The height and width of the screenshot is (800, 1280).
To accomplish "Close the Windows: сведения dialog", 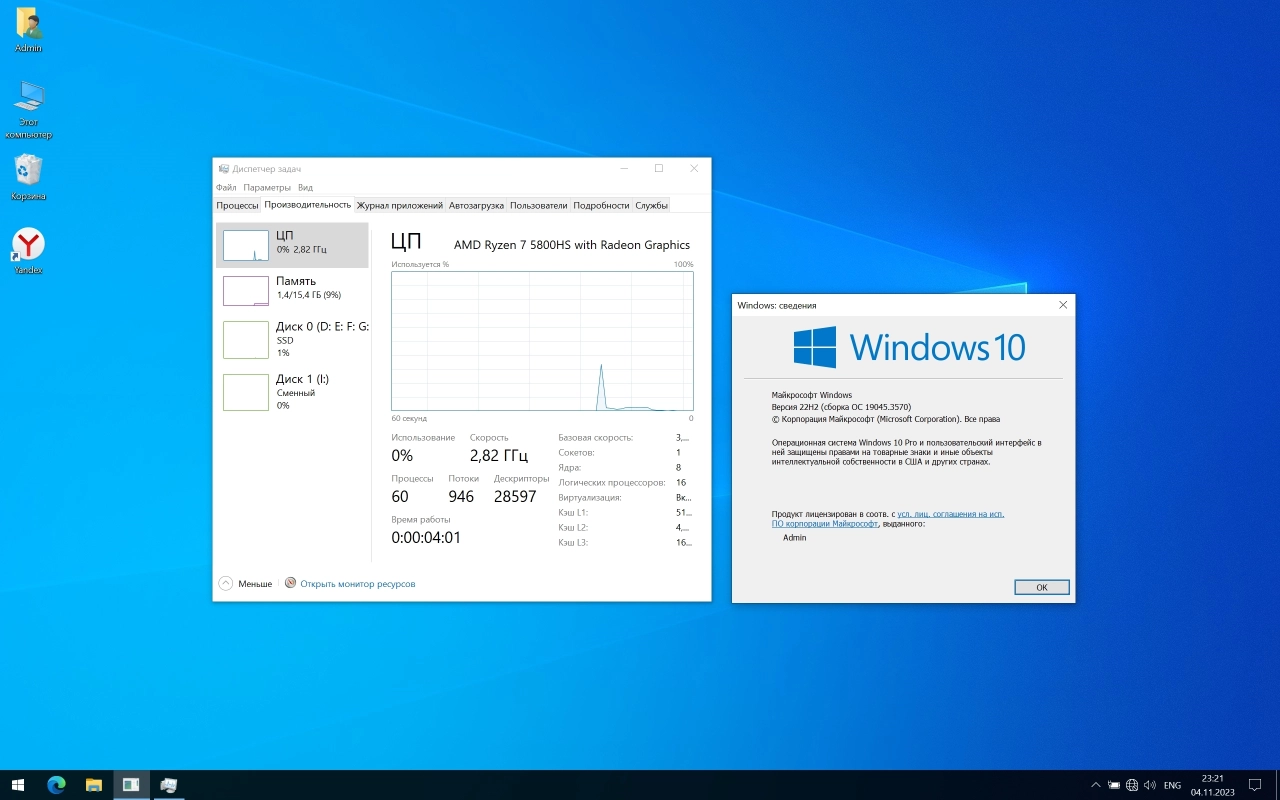I will pyautogui.click(x=1063, y=304).
